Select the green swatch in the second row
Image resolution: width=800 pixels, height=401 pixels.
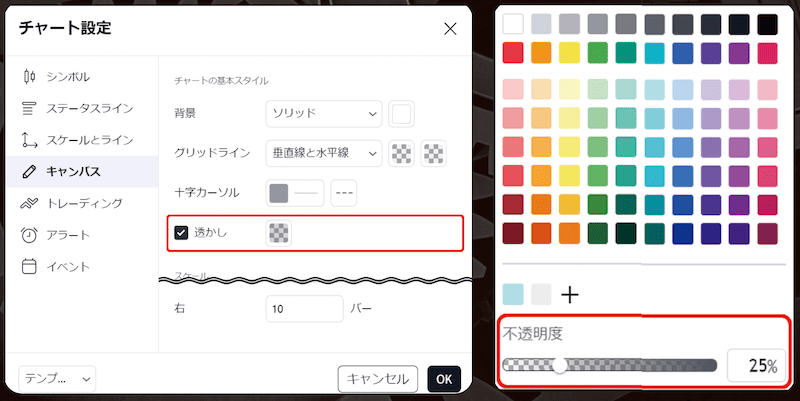[598, 53]
